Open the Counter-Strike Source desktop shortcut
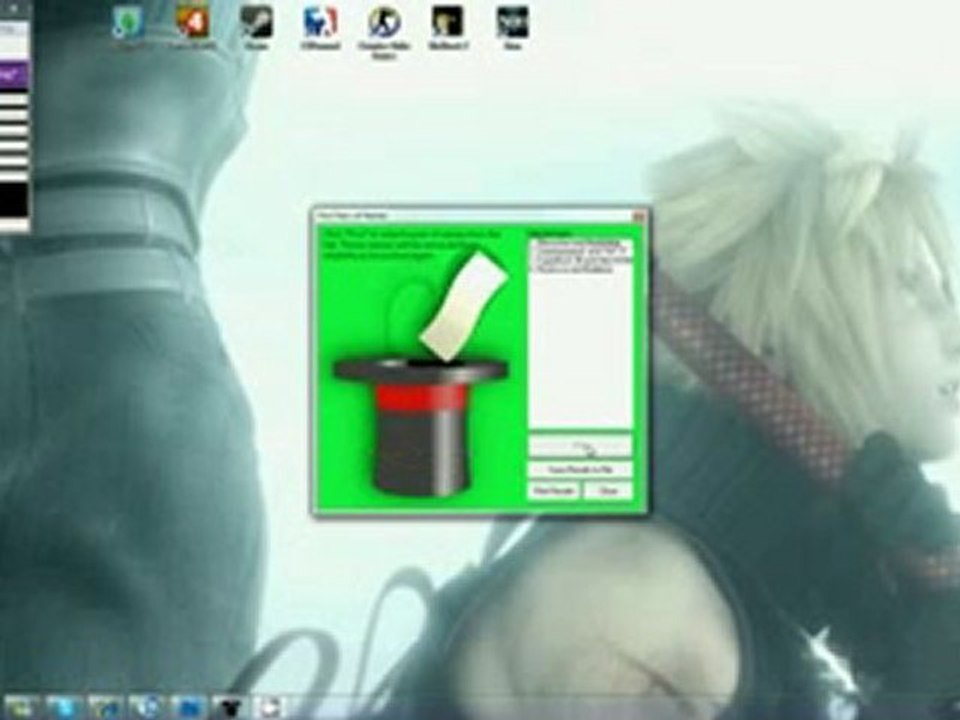This screenshot has width=960, height=720. (384, 32)
